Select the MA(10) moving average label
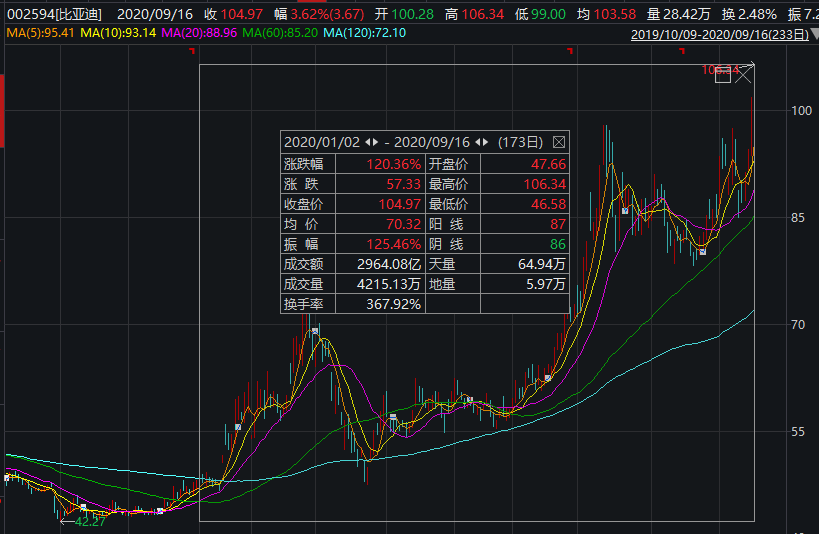 click(x=116, y=33)
